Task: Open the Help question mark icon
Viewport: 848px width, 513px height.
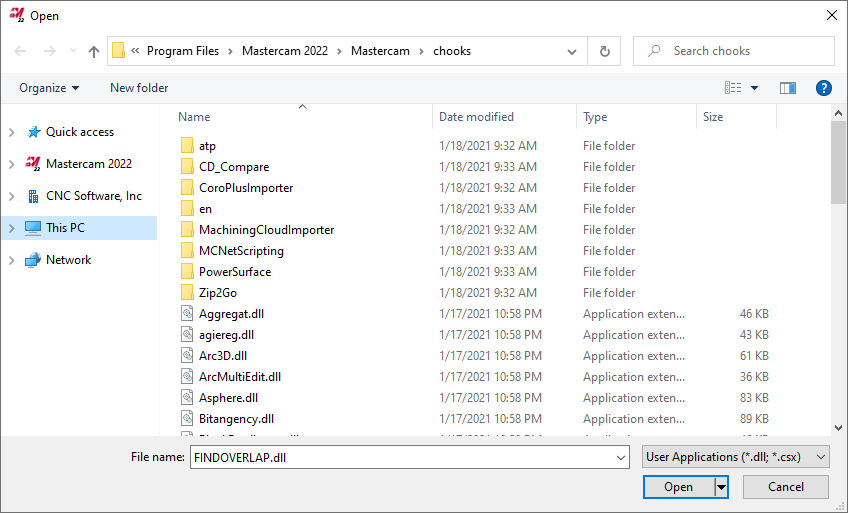Action: pos(823,88)
